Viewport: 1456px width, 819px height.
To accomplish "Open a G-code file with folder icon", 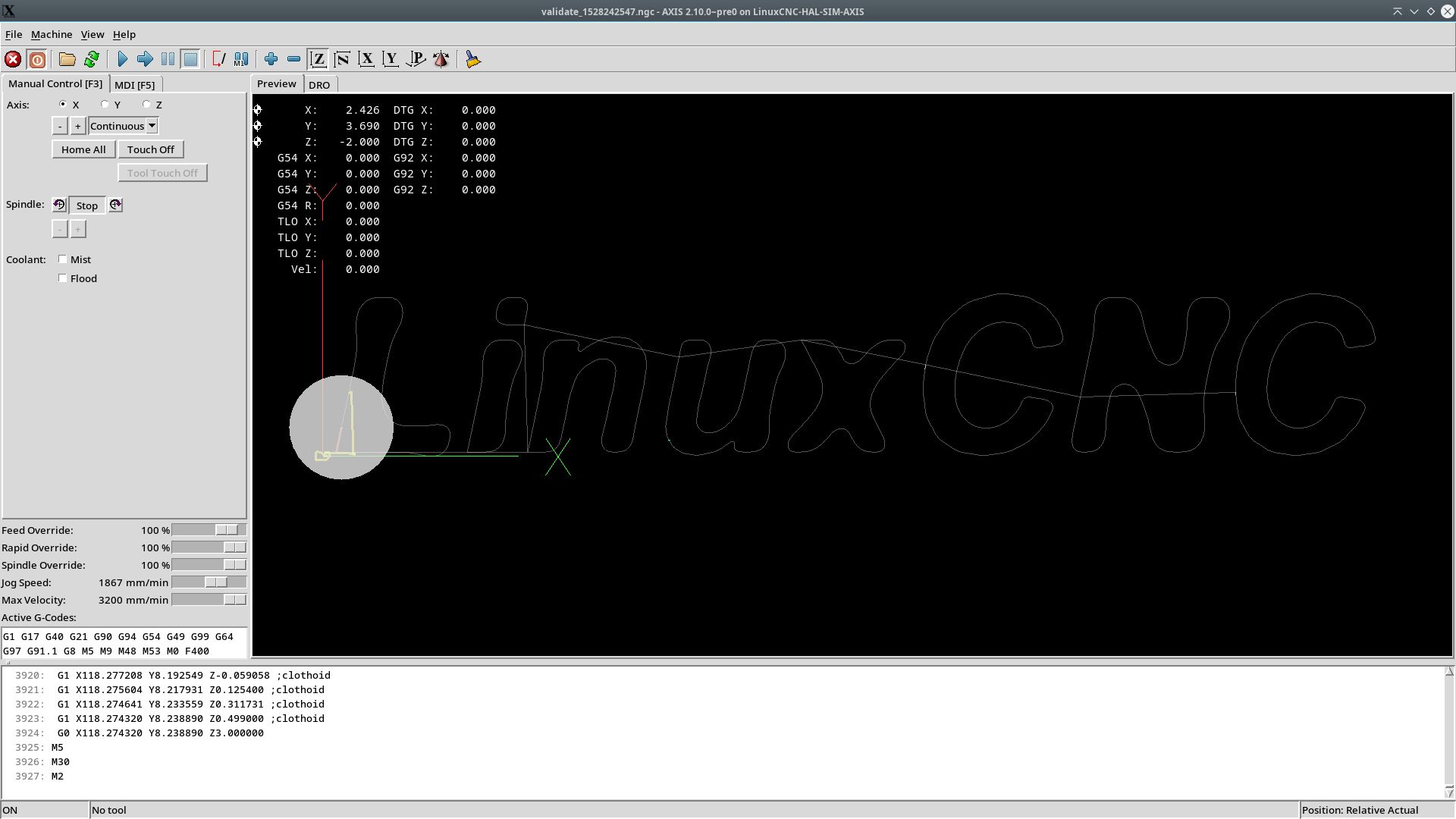I will (67, 59).
